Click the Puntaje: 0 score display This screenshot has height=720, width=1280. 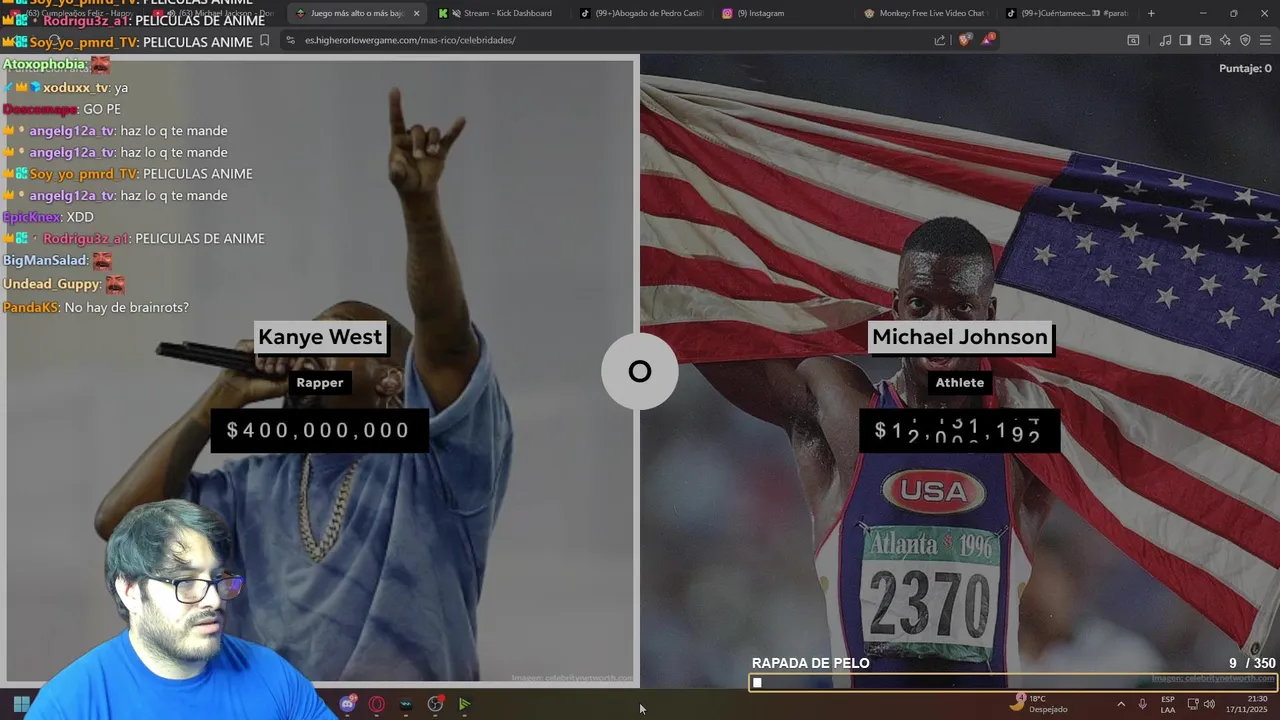[x=1245, y=68]
